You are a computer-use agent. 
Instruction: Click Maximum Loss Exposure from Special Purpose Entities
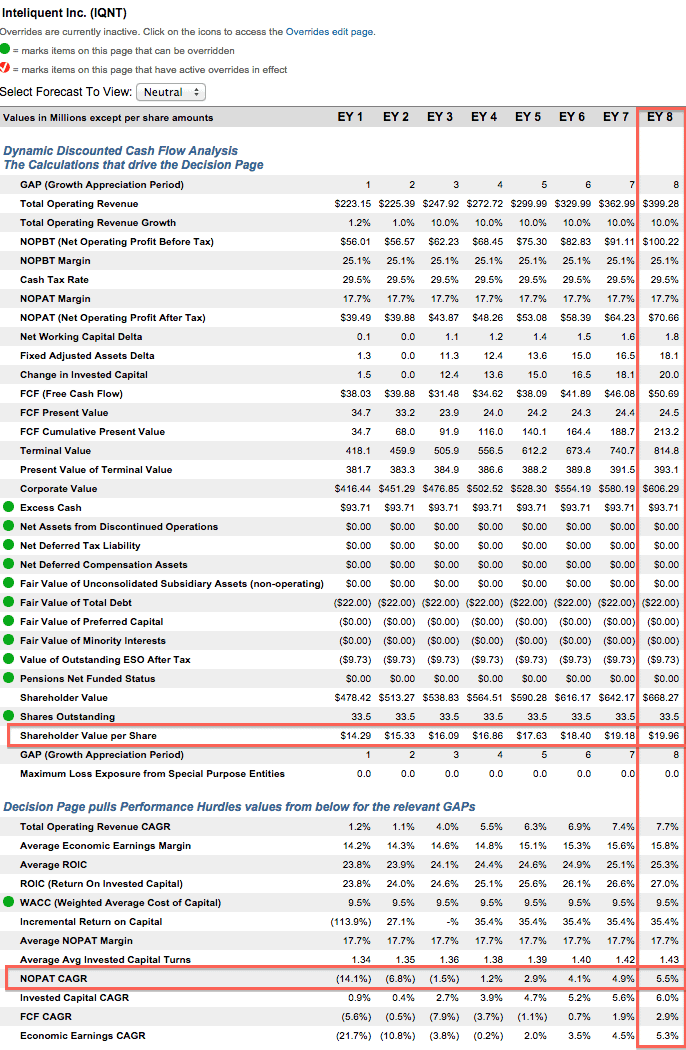tap(152, 773)
